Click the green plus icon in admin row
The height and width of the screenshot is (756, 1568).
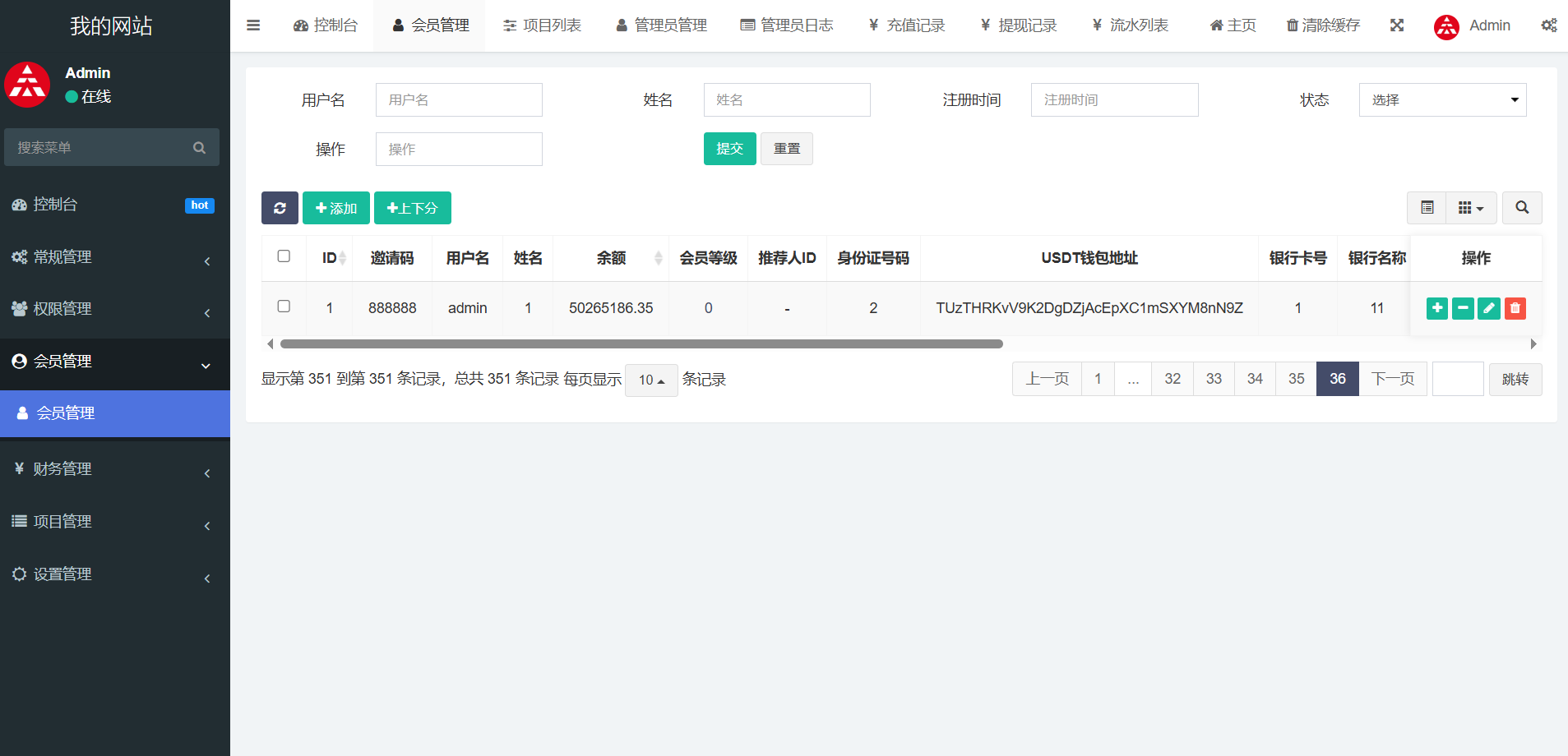(1436, 308)
